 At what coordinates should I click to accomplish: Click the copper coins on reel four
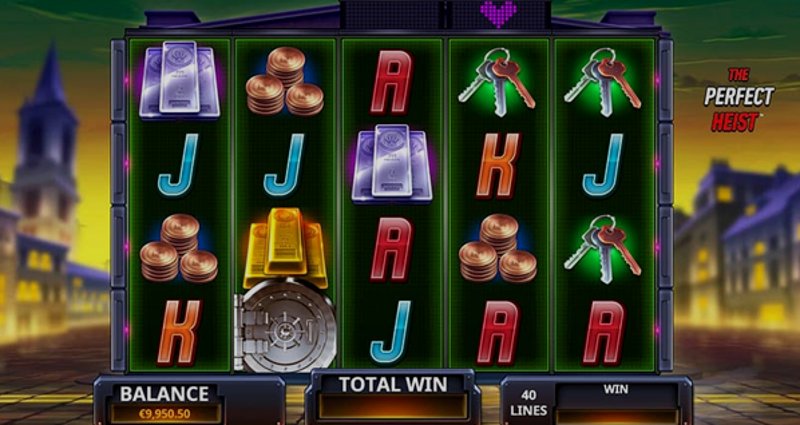click(x=497, y=248)
